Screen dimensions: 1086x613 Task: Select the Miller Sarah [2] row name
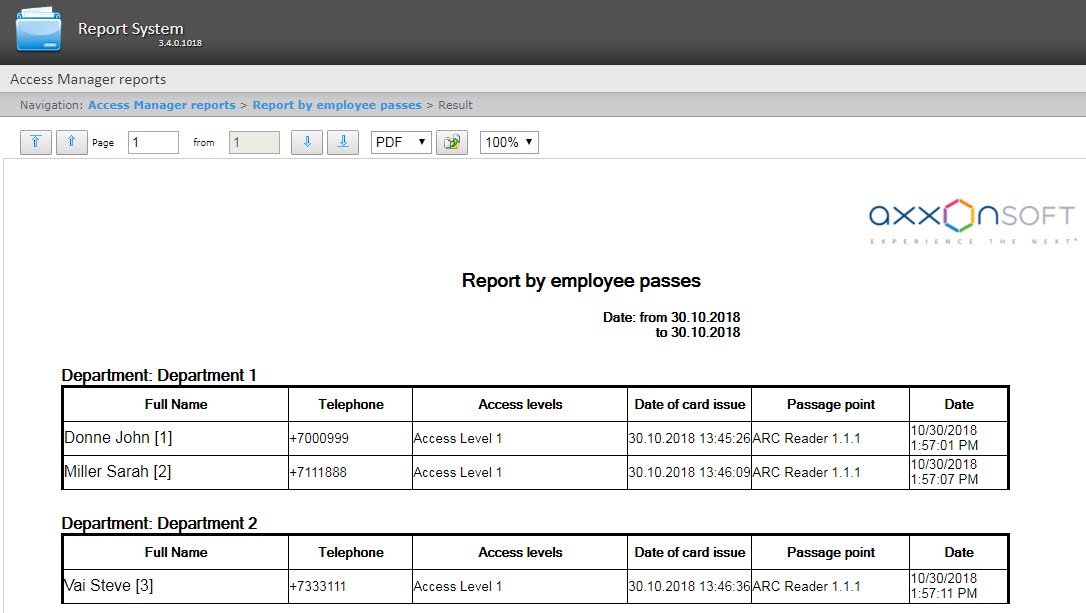click(x=117, y=472)
